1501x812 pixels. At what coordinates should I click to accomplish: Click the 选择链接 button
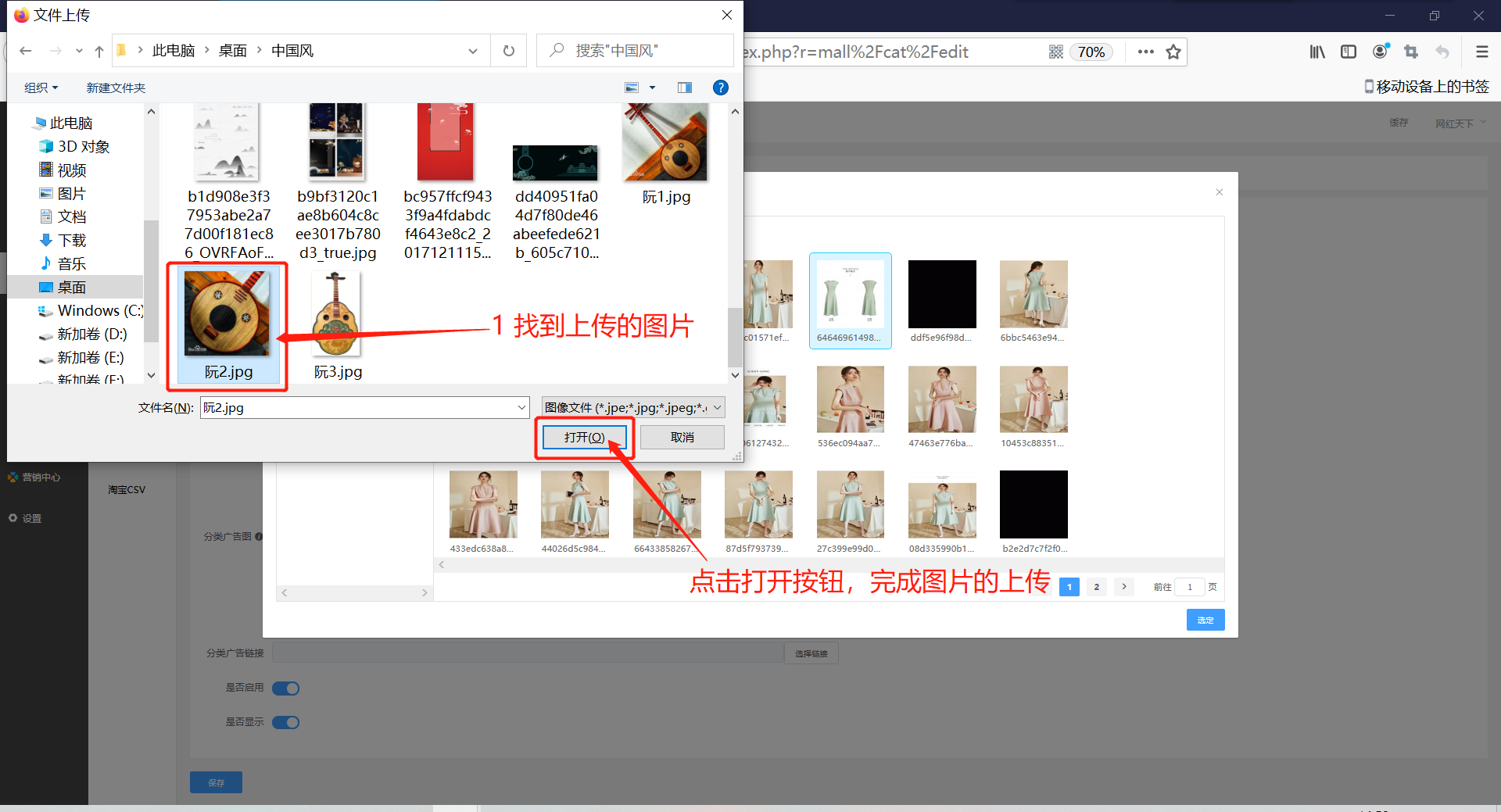(811, 653)
